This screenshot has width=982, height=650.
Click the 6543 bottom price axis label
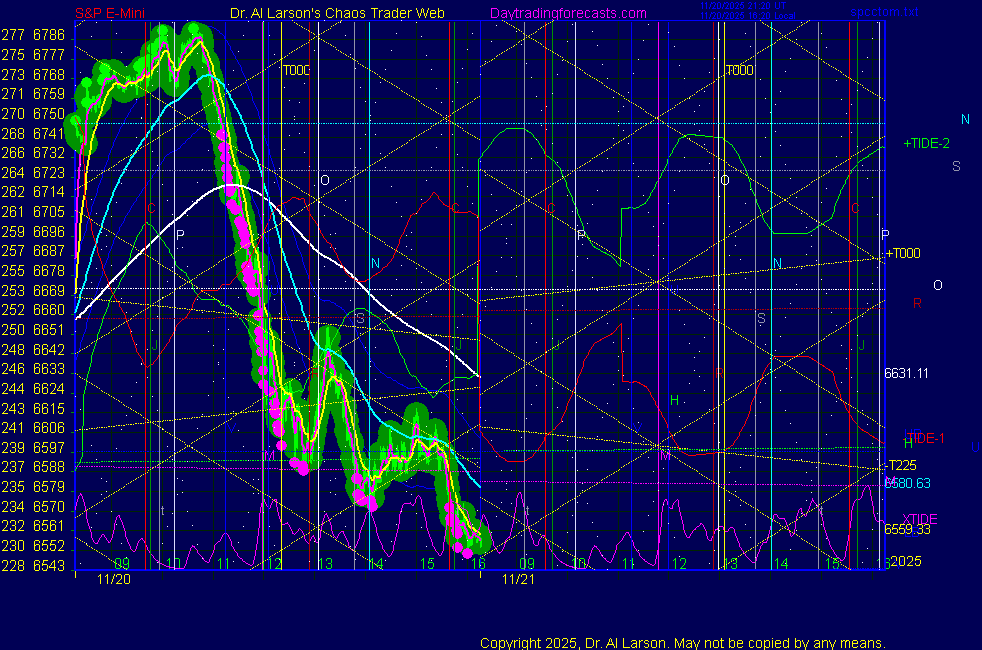(x=48, y=566)
